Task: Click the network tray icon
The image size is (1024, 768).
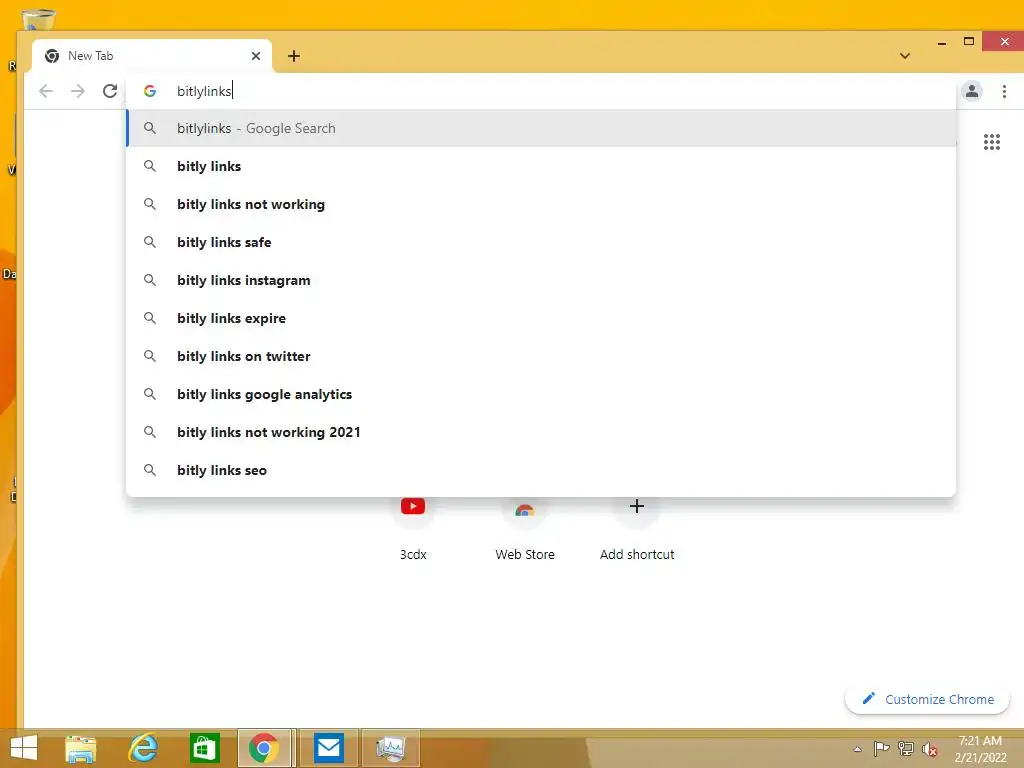Action: pos(906,748)
